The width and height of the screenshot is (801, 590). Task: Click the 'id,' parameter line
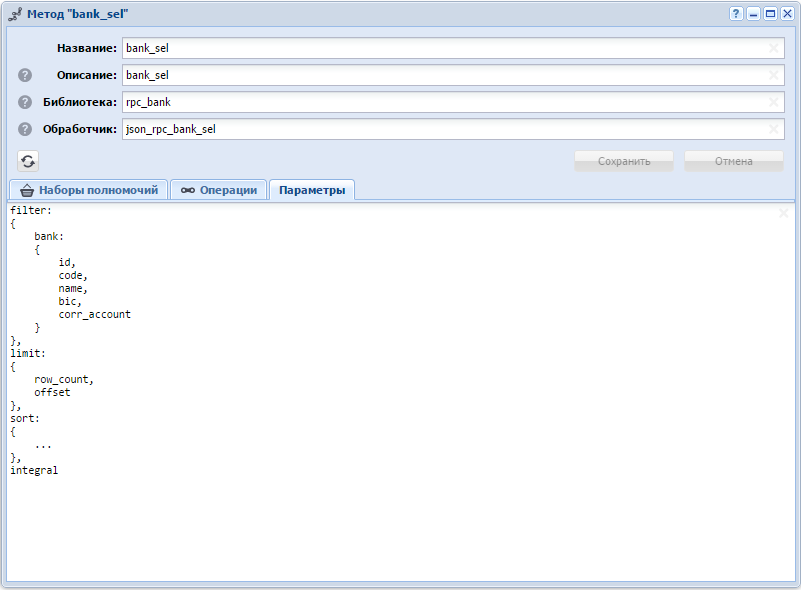coord(67,262)
